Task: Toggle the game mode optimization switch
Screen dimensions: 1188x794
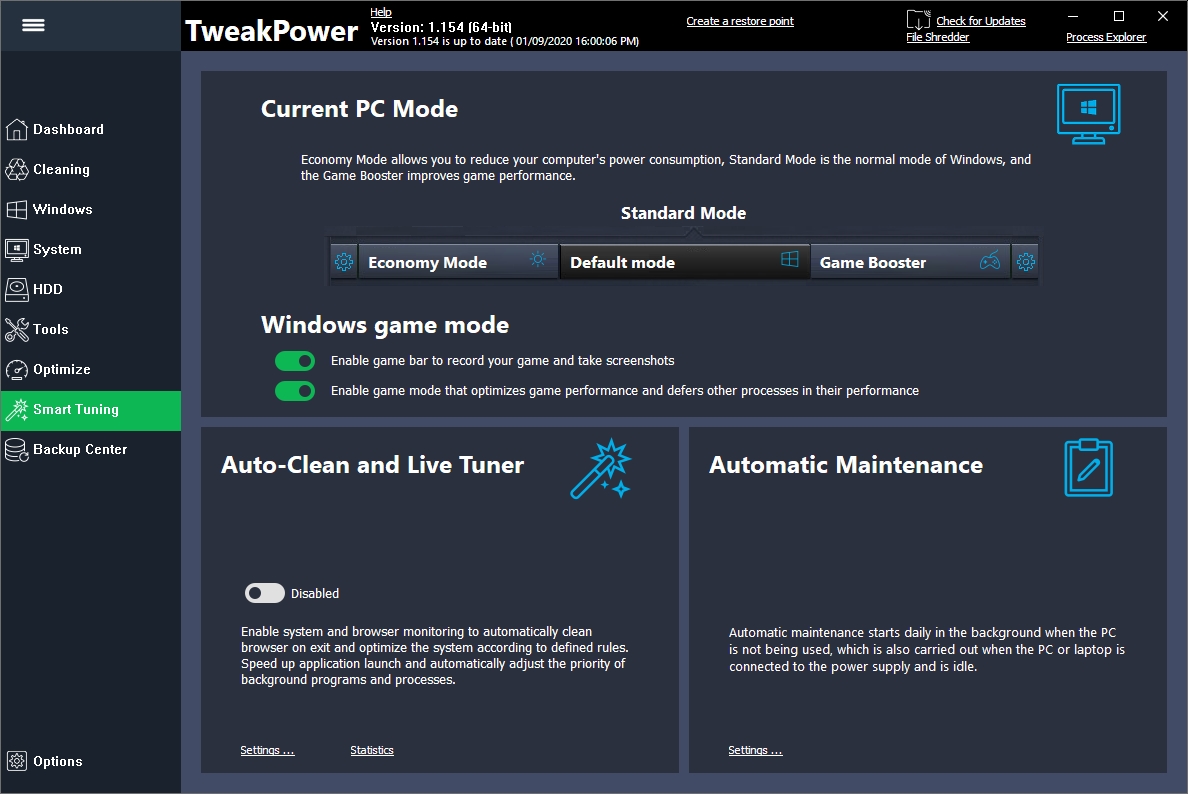Action: point(295,391)
